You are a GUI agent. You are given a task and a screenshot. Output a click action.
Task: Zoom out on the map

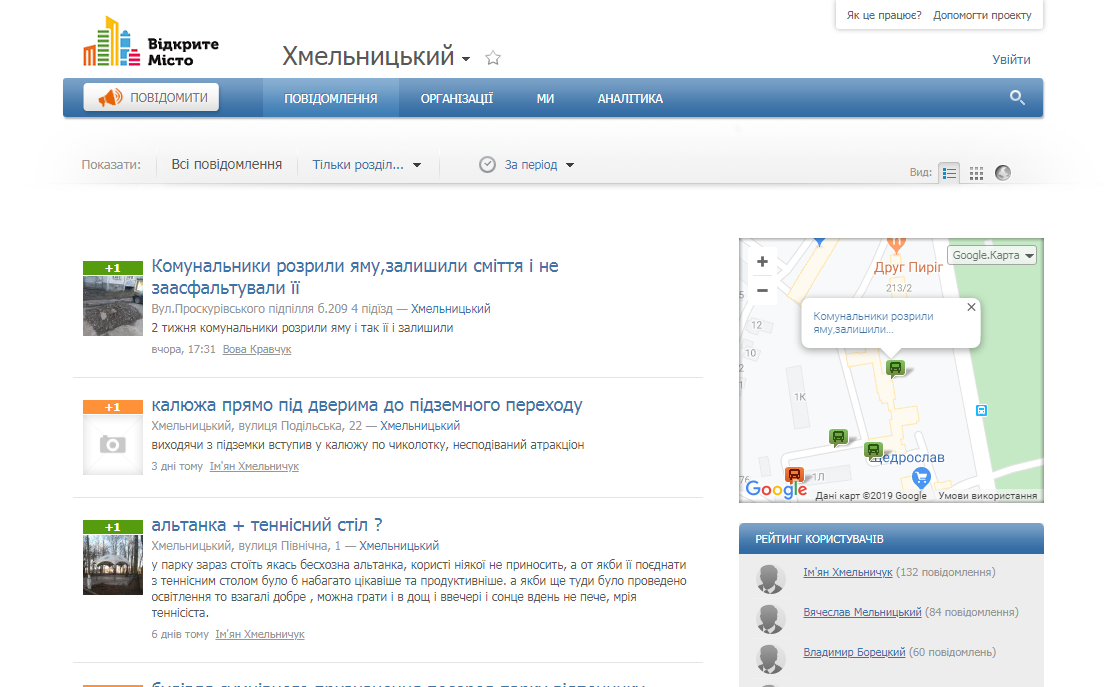point(762,290)
